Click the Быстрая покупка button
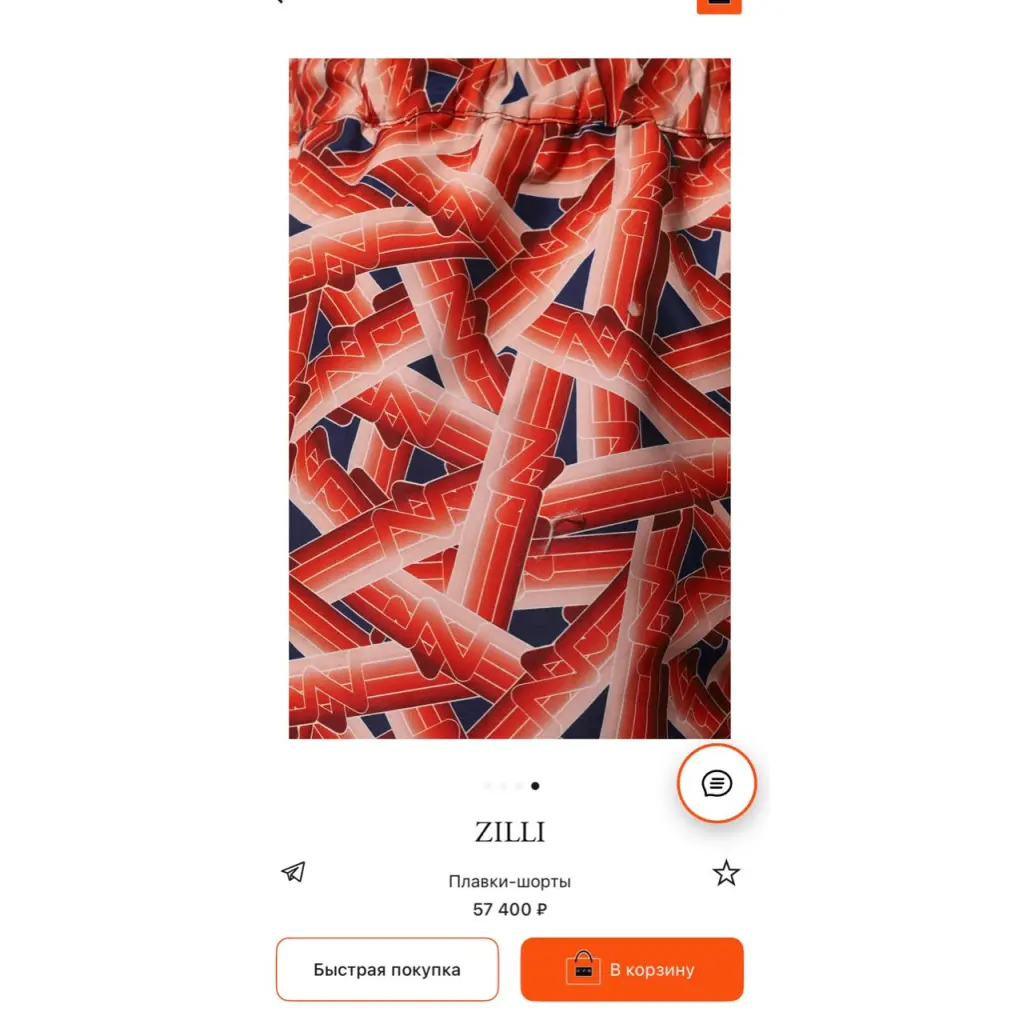 387,969
